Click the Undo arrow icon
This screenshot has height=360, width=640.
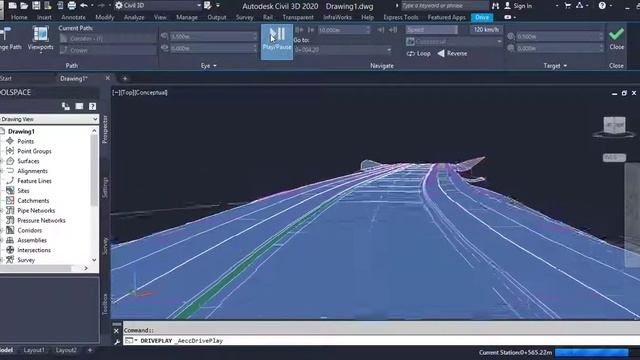tap(84, 6)
